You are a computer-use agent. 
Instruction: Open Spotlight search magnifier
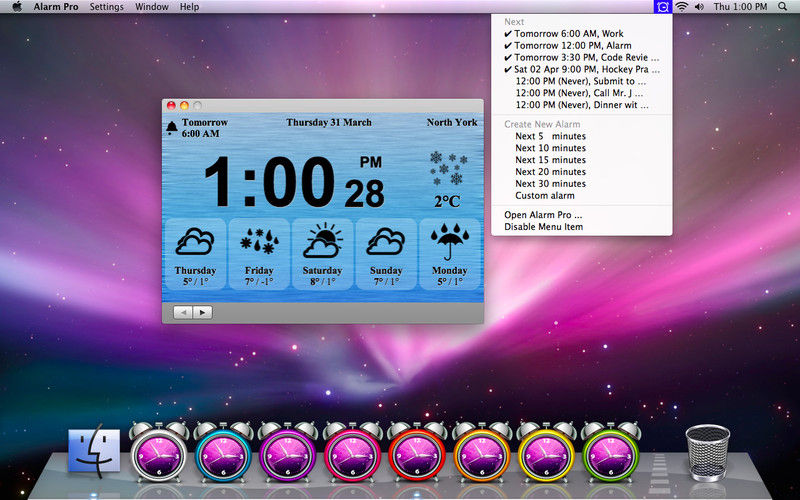(x=783, y=7)
